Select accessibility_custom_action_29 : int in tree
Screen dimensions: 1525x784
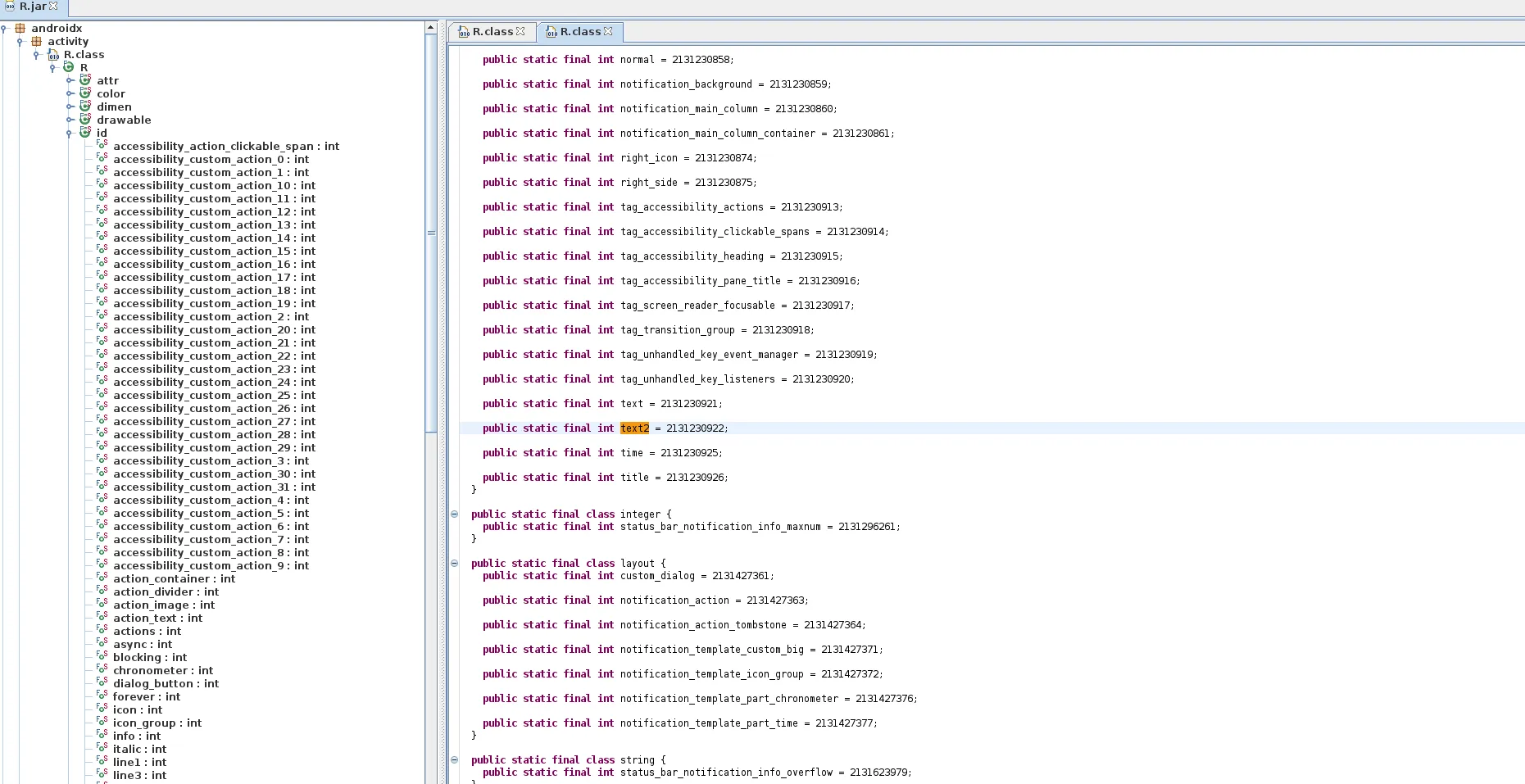coord(214,447)
